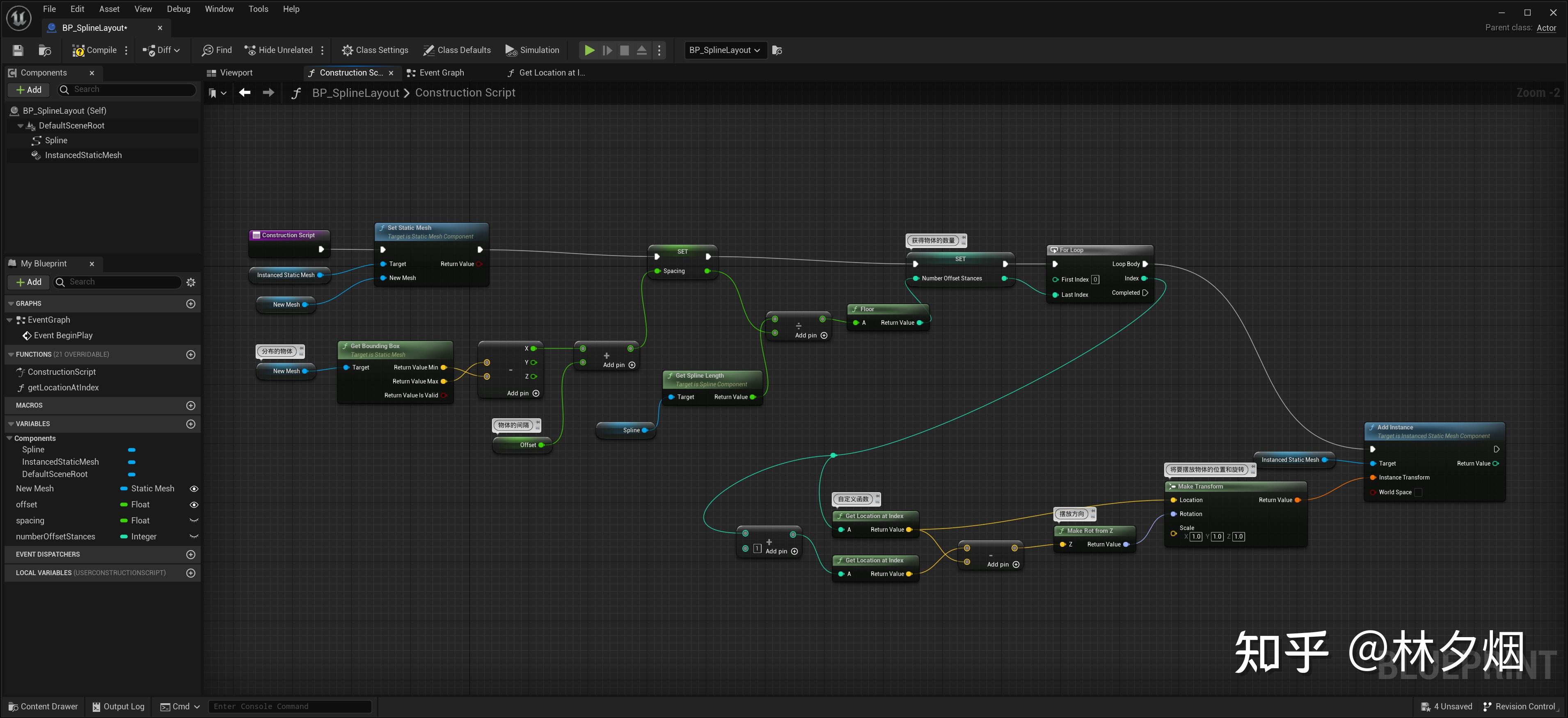Click the Save blueprint icon
Viewport: 1568px width, 718px height.
pyautogui.click(x=18, y=50)
